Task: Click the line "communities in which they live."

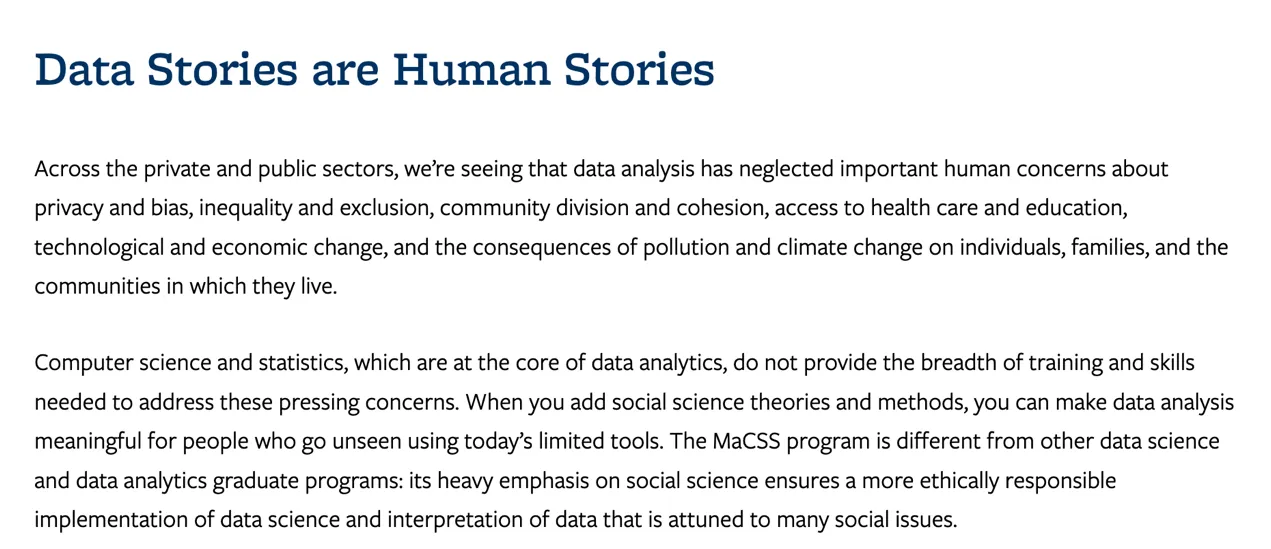Action: (x=186, y=286)
